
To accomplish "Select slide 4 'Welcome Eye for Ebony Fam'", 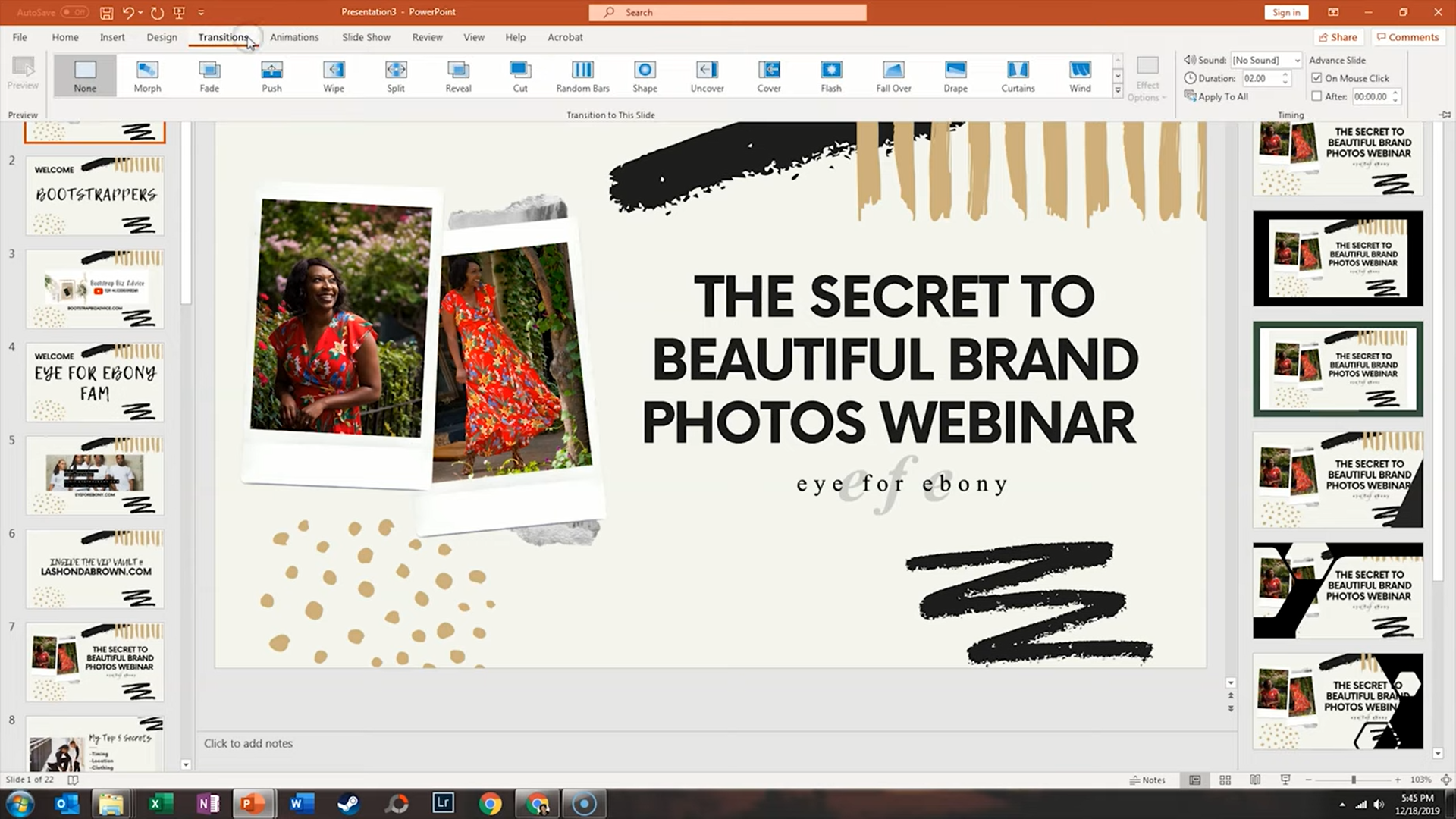I will coord(94,381).
